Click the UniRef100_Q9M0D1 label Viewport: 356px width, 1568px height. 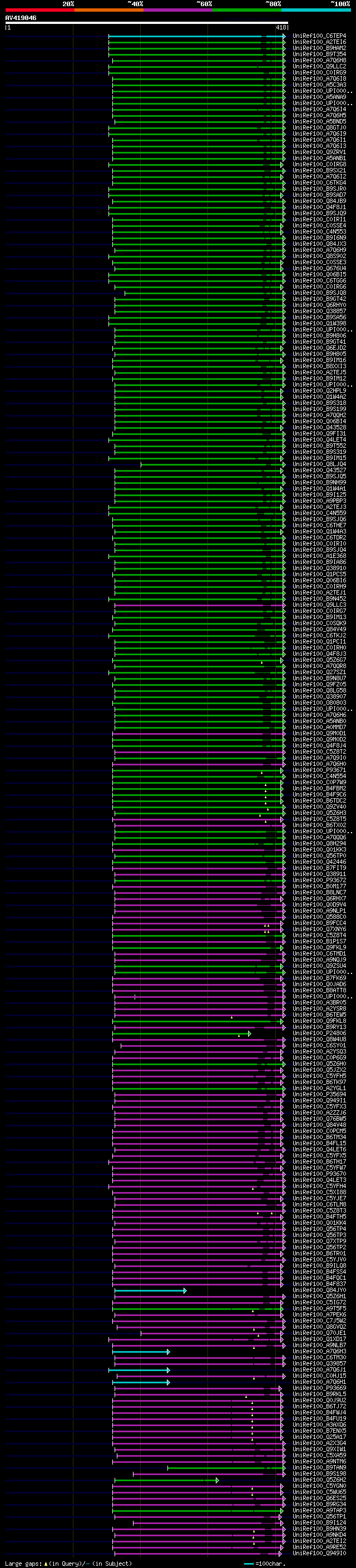click(x=319, y=734)
